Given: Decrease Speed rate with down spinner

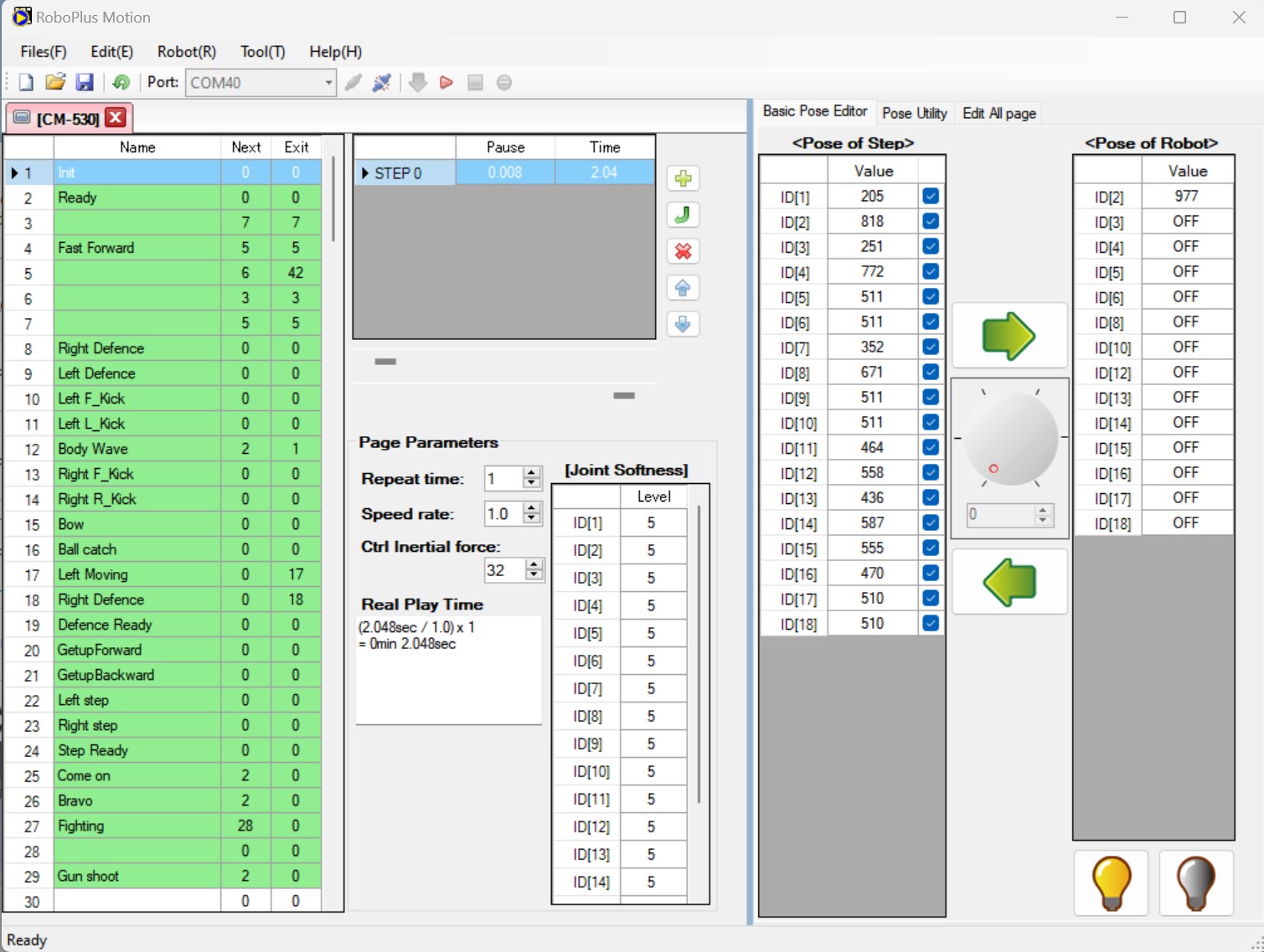Looking at the screenshot, I should click(x=532, y=519).
